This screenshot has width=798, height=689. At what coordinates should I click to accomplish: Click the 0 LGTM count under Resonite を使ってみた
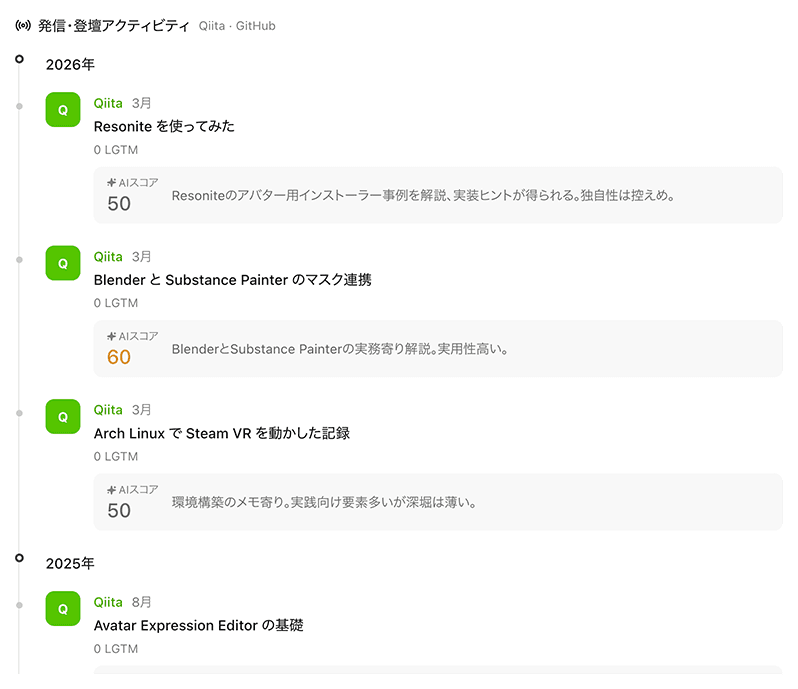point(116,150)
